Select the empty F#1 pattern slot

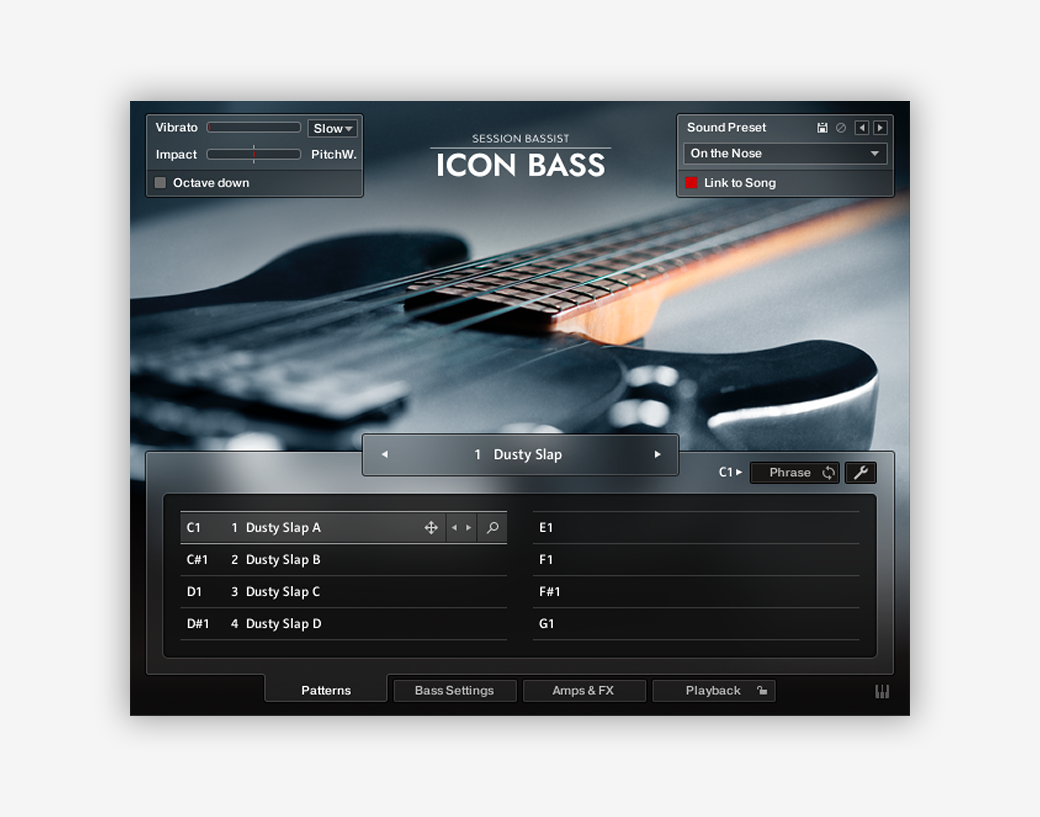[x=696, y=592]
